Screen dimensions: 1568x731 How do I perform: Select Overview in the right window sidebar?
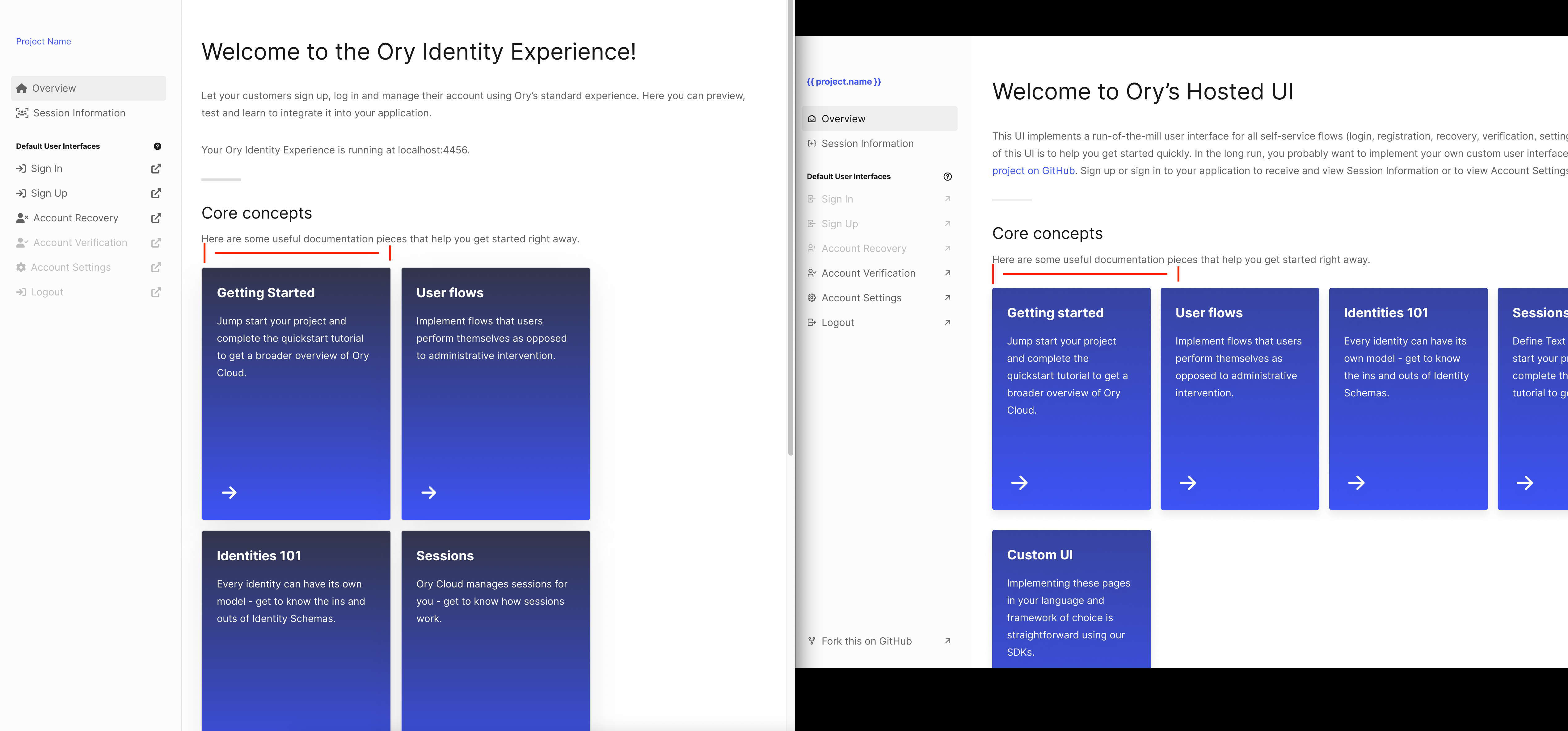click(x=879, y=119)
